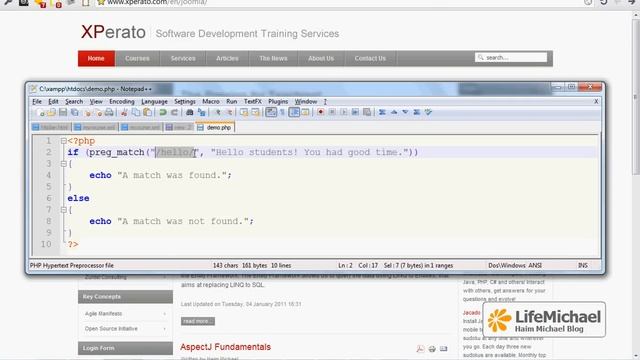Select the demo.php tab

[215, 127]
